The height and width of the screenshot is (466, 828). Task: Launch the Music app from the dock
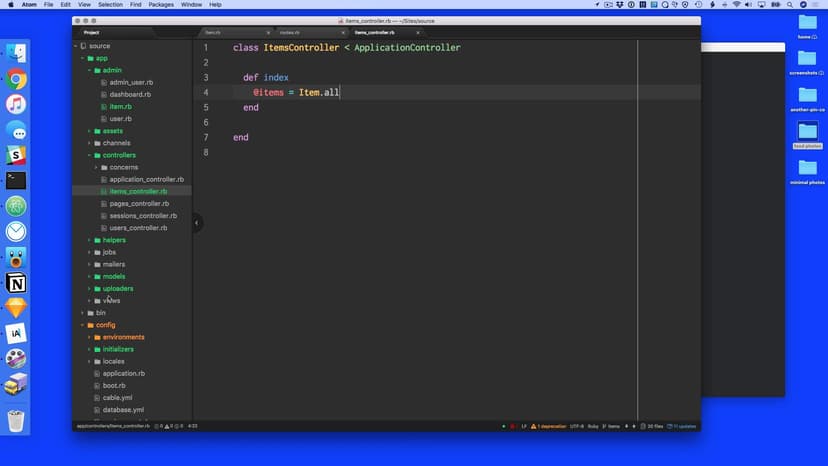click(16, 105)
